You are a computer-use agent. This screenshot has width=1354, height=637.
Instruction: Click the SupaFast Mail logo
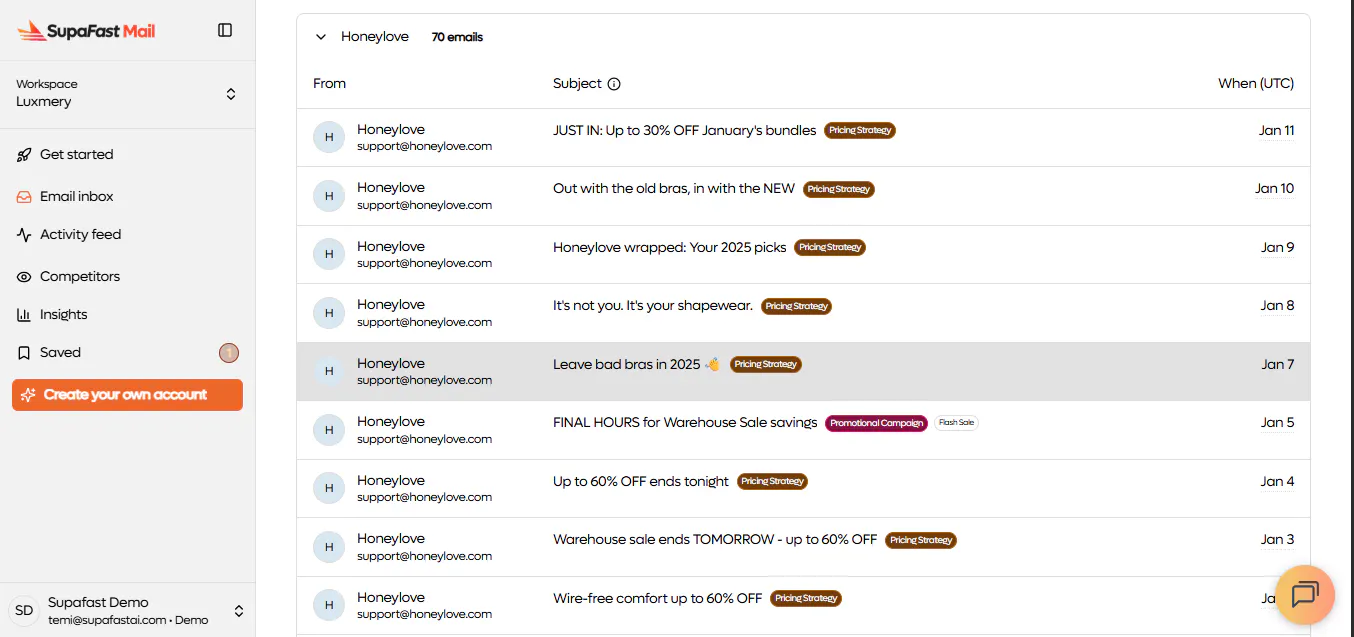coord(86,31)
